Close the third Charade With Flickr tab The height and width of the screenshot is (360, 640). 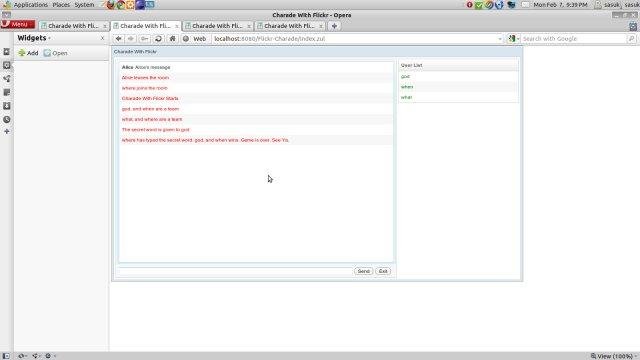point(249,26)
